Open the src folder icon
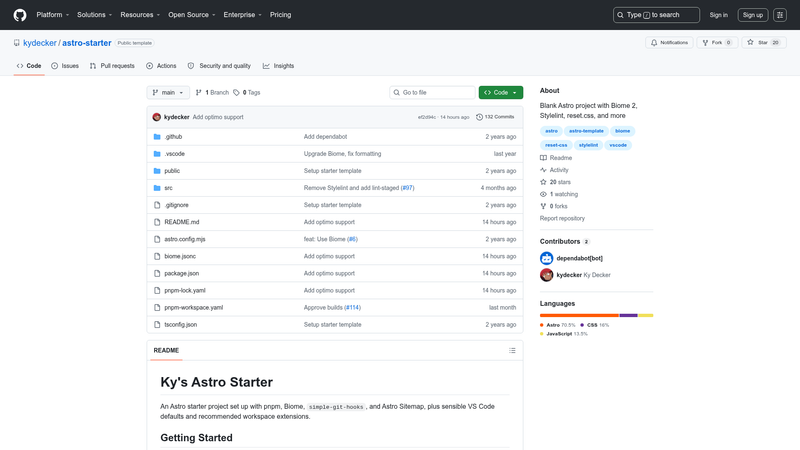 157,188
